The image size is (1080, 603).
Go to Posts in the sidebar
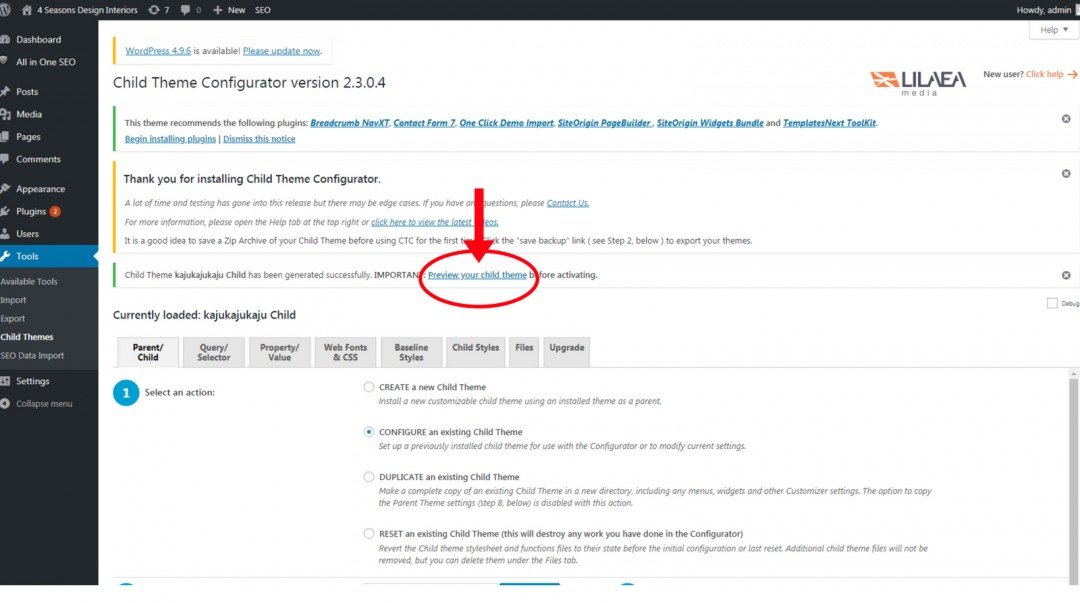point(27,91)
